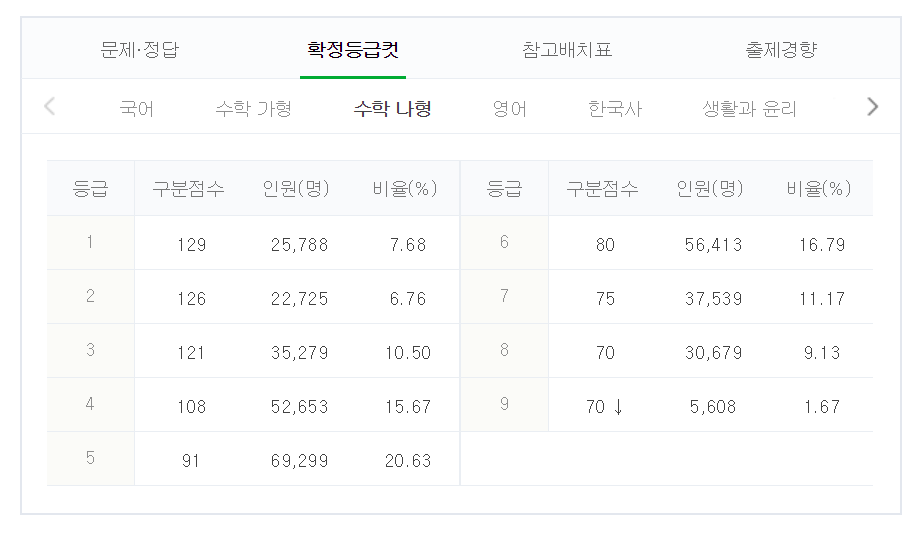The height and width of the screenshot is (537, 915).
Task: Click the percentage 9.13
Action: point(822,353)
